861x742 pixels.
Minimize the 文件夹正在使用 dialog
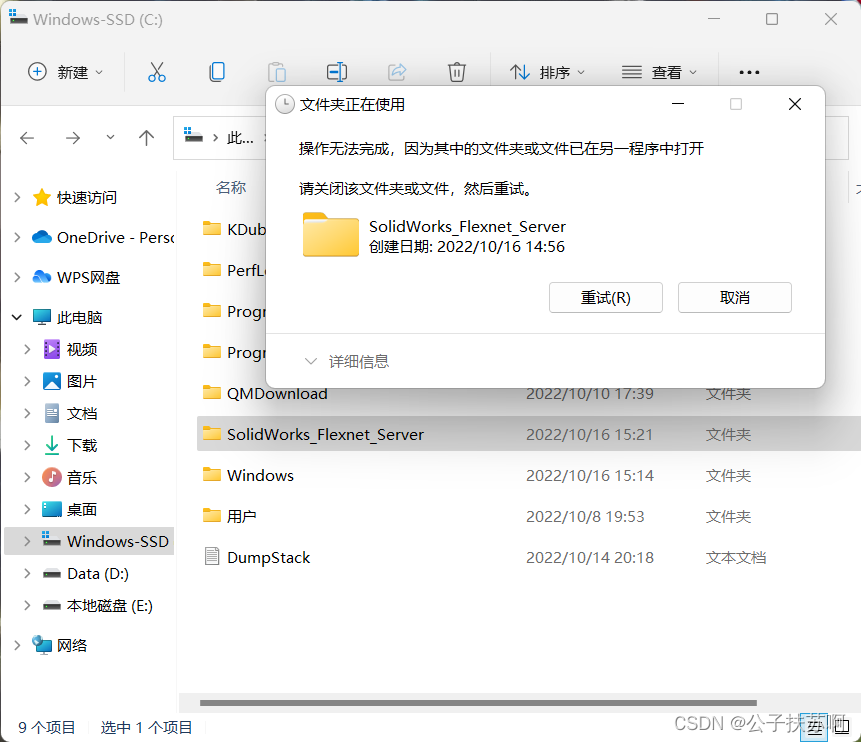tap(678, 104)
